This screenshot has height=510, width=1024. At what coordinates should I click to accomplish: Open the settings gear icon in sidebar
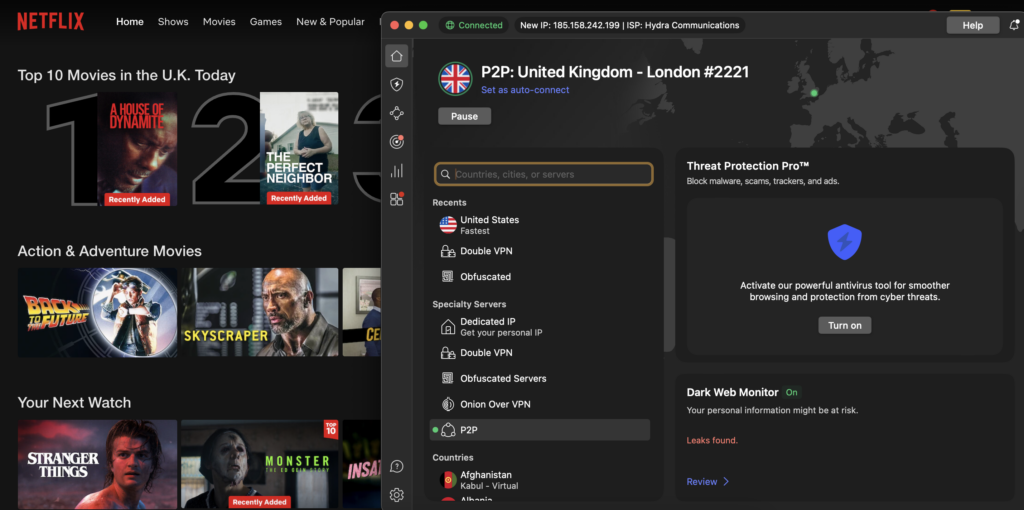[x=396, y=495]
